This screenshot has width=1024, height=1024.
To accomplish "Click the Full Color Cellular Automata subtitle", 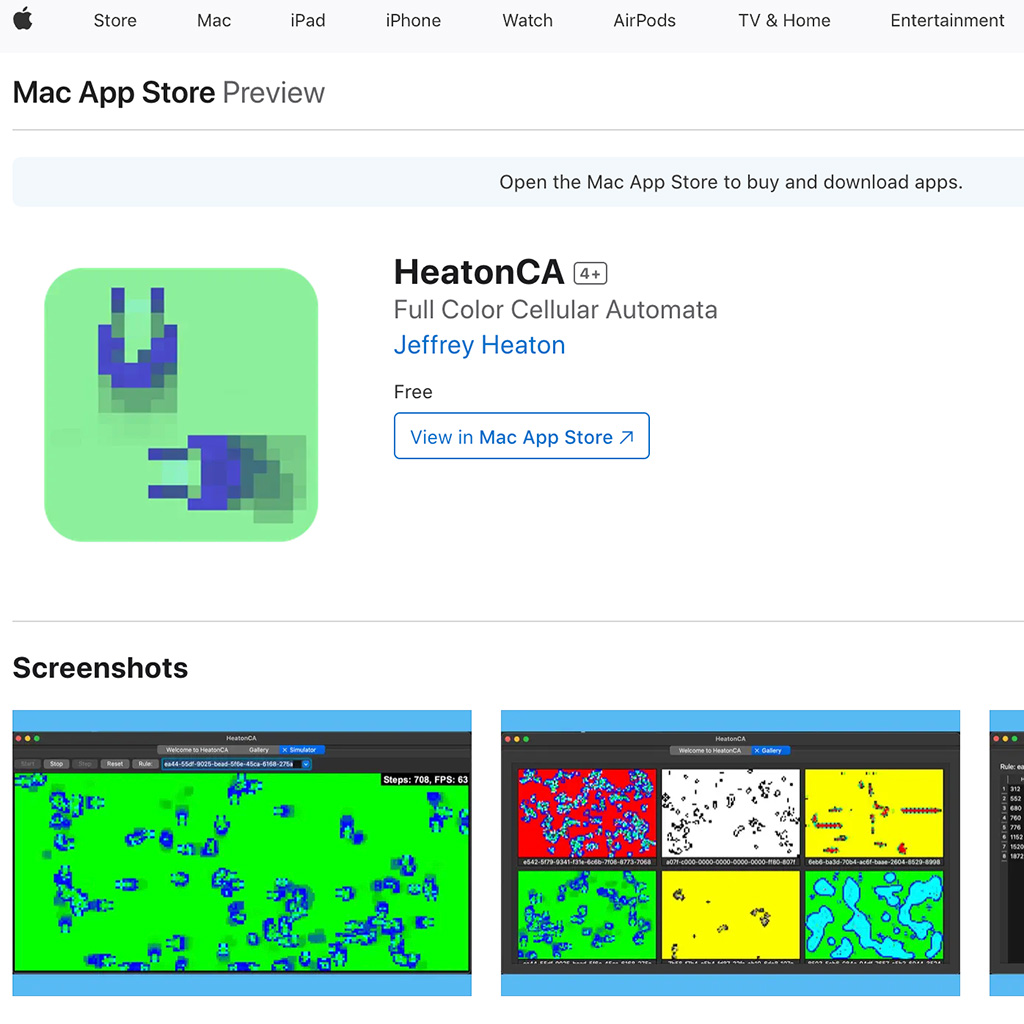I will 555,310.
